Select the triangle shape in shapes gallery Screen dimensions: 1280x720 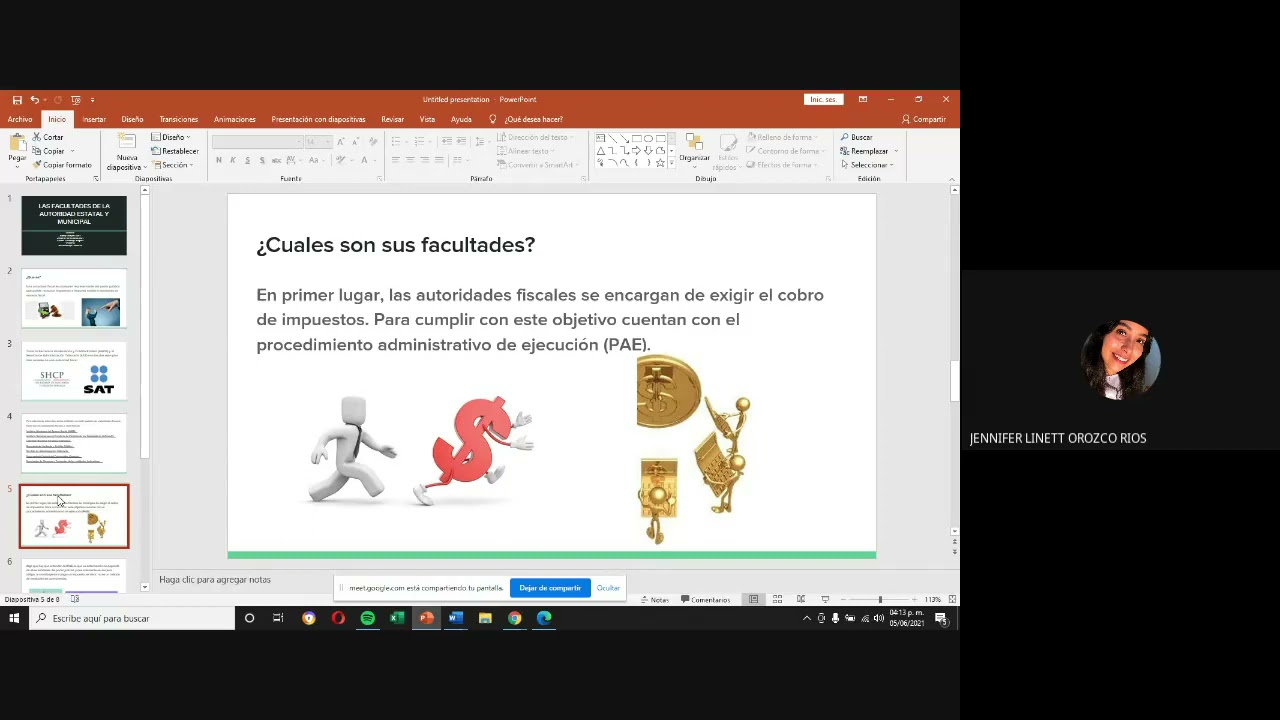[x=600, y=151]
